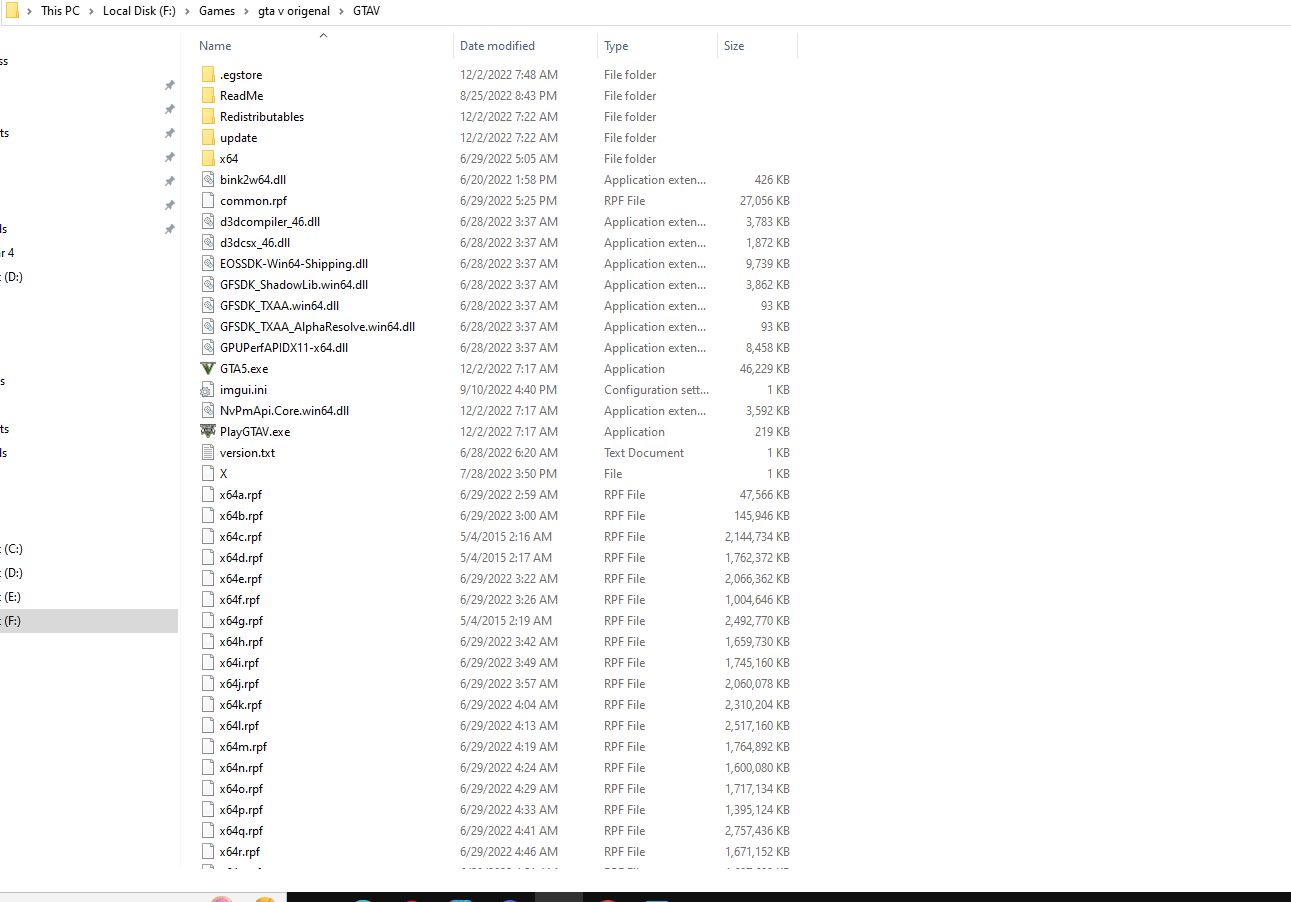Select x64i.rpf file name

[x=239, y=662]
